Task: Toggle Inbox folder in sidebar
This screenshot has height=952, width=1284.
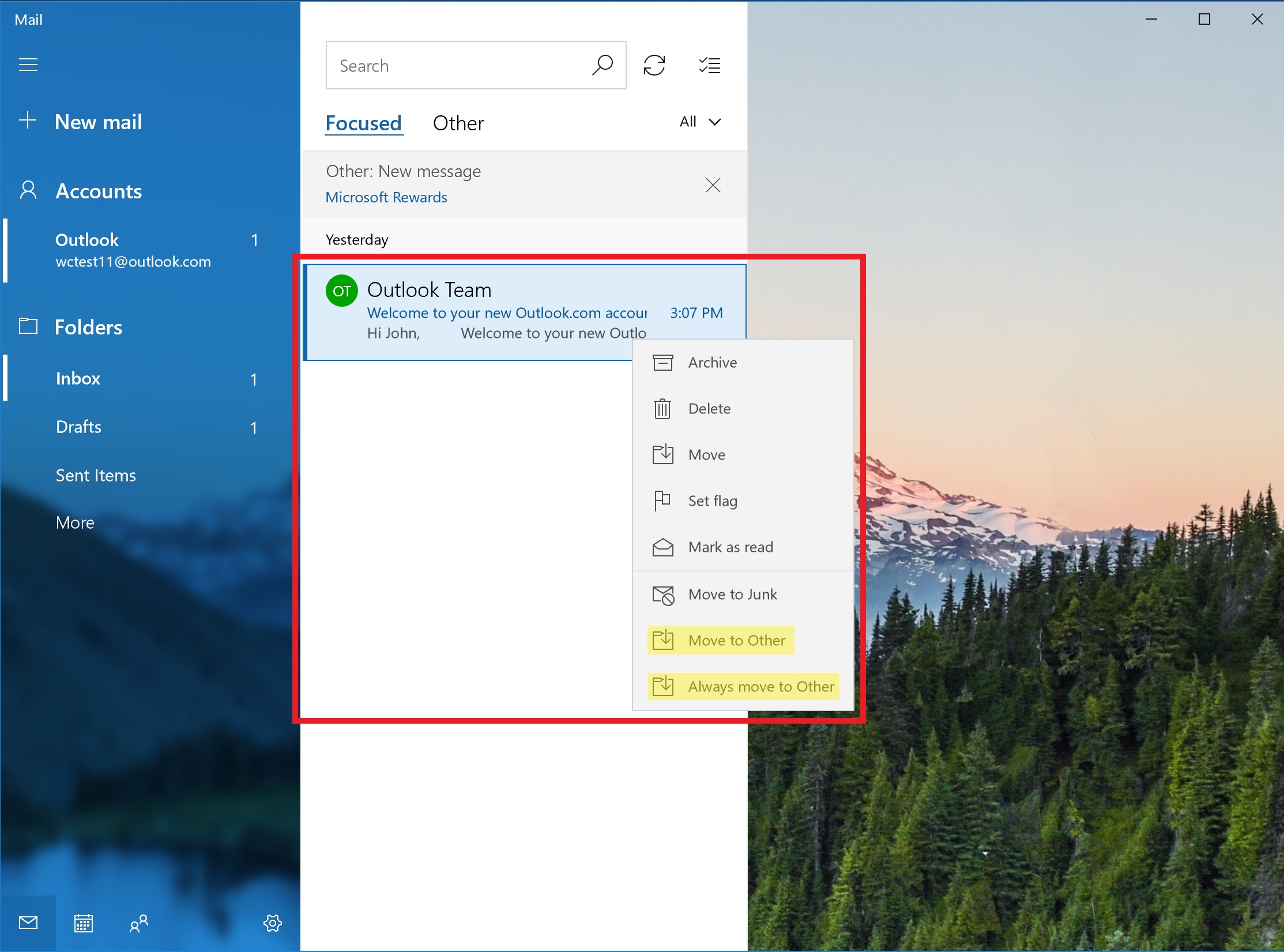Action: tap(79, 377)
